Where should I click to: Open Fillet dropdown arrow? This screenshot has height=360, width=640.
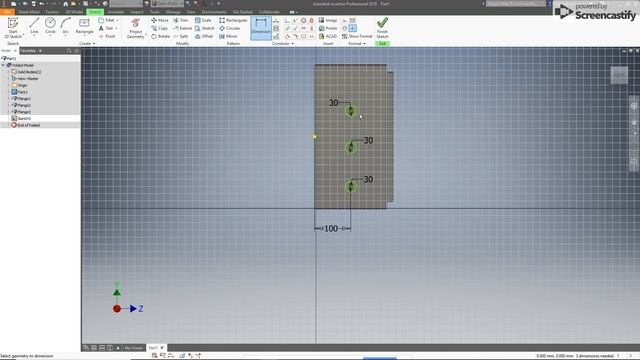coord(118,20)
